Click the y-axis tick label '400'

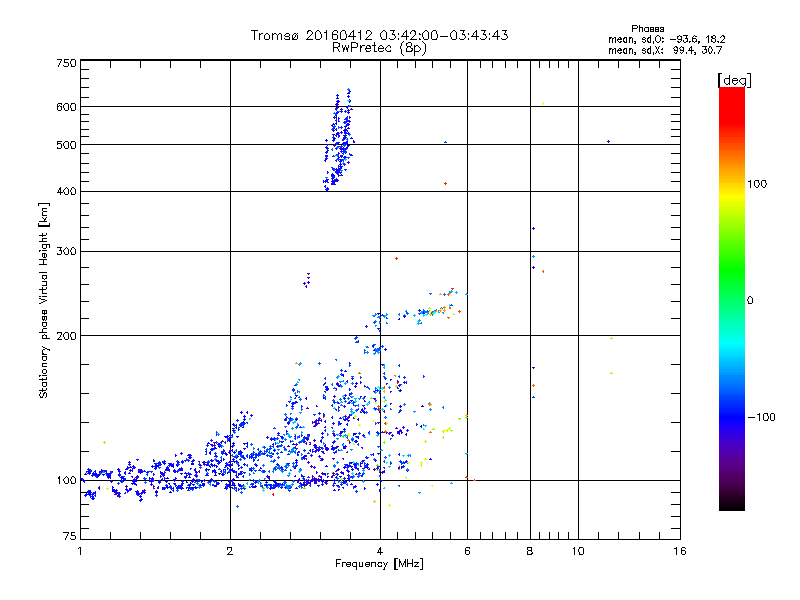click(66, 191)
